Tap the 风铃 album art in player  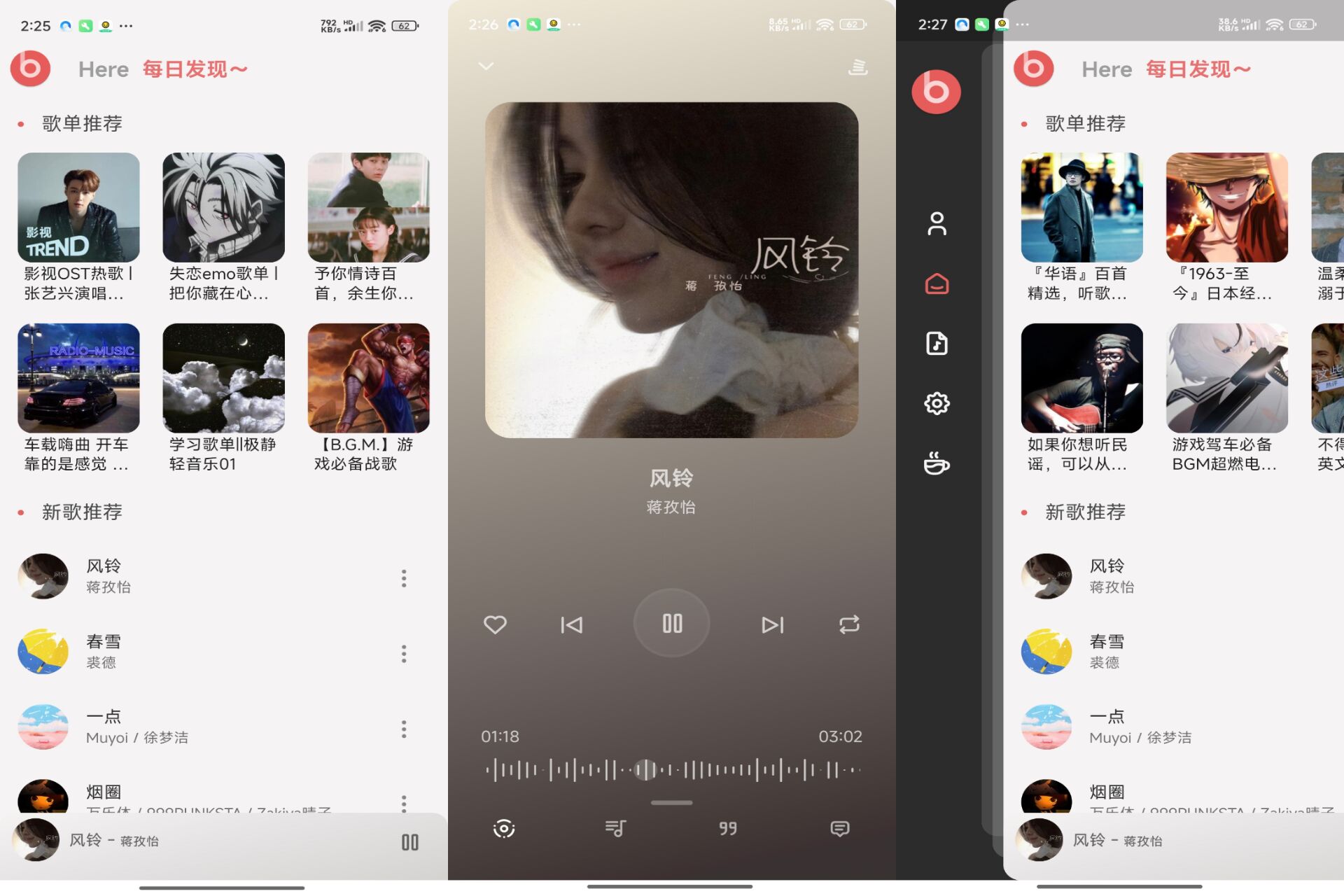(672, 270)
